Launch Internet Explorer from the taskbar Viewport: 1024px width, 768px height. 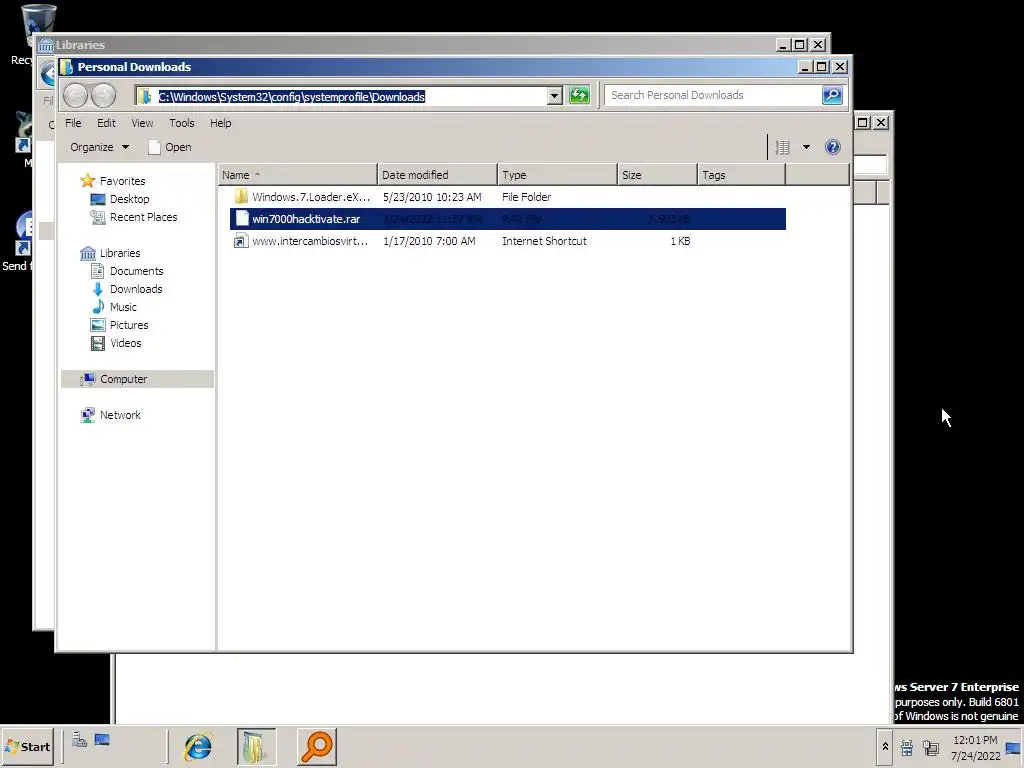pos(198,746)
